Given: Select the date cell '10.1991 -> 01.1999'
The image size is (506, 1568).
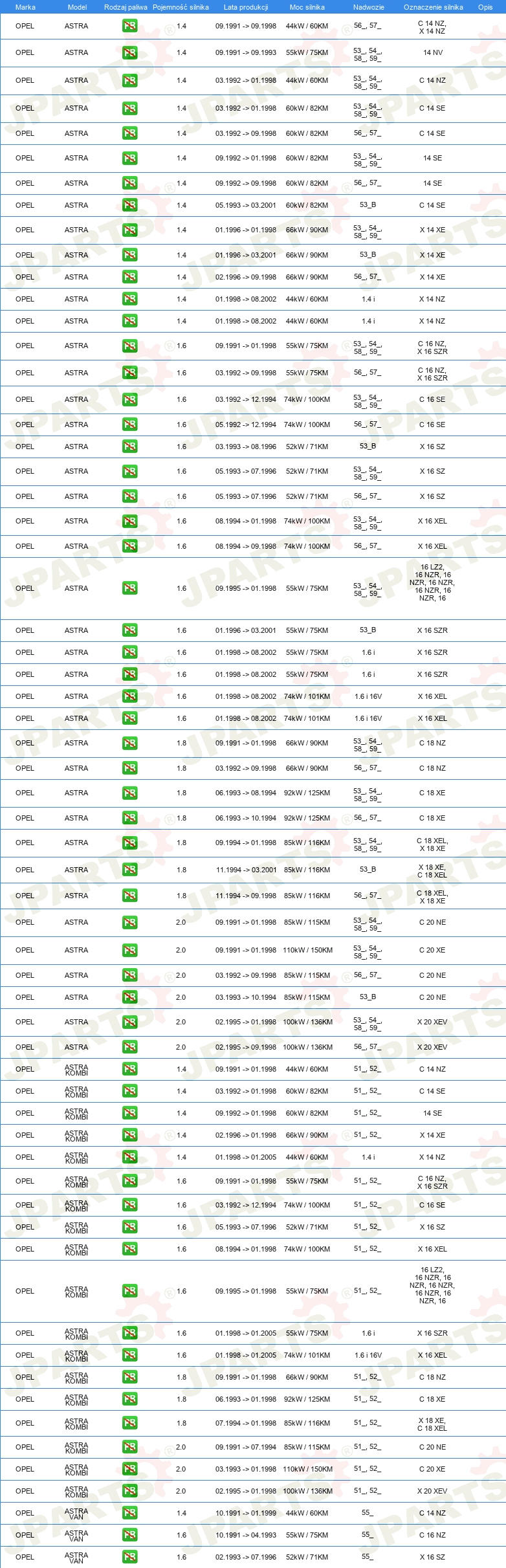Looking at the screenshot, I should coord(246,1513).
